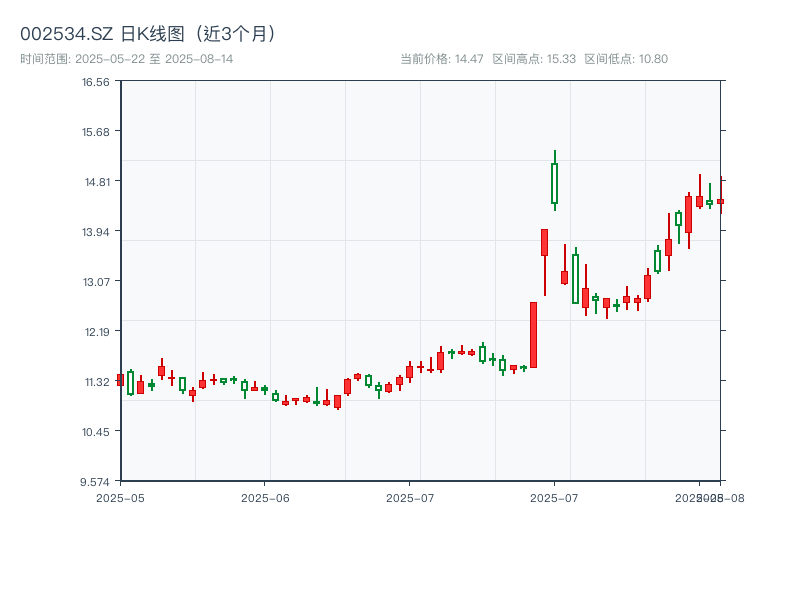The image size is (800, 600).
Task: Click the last candle at the chart's right edge
Action: click(x=720, y=201)
